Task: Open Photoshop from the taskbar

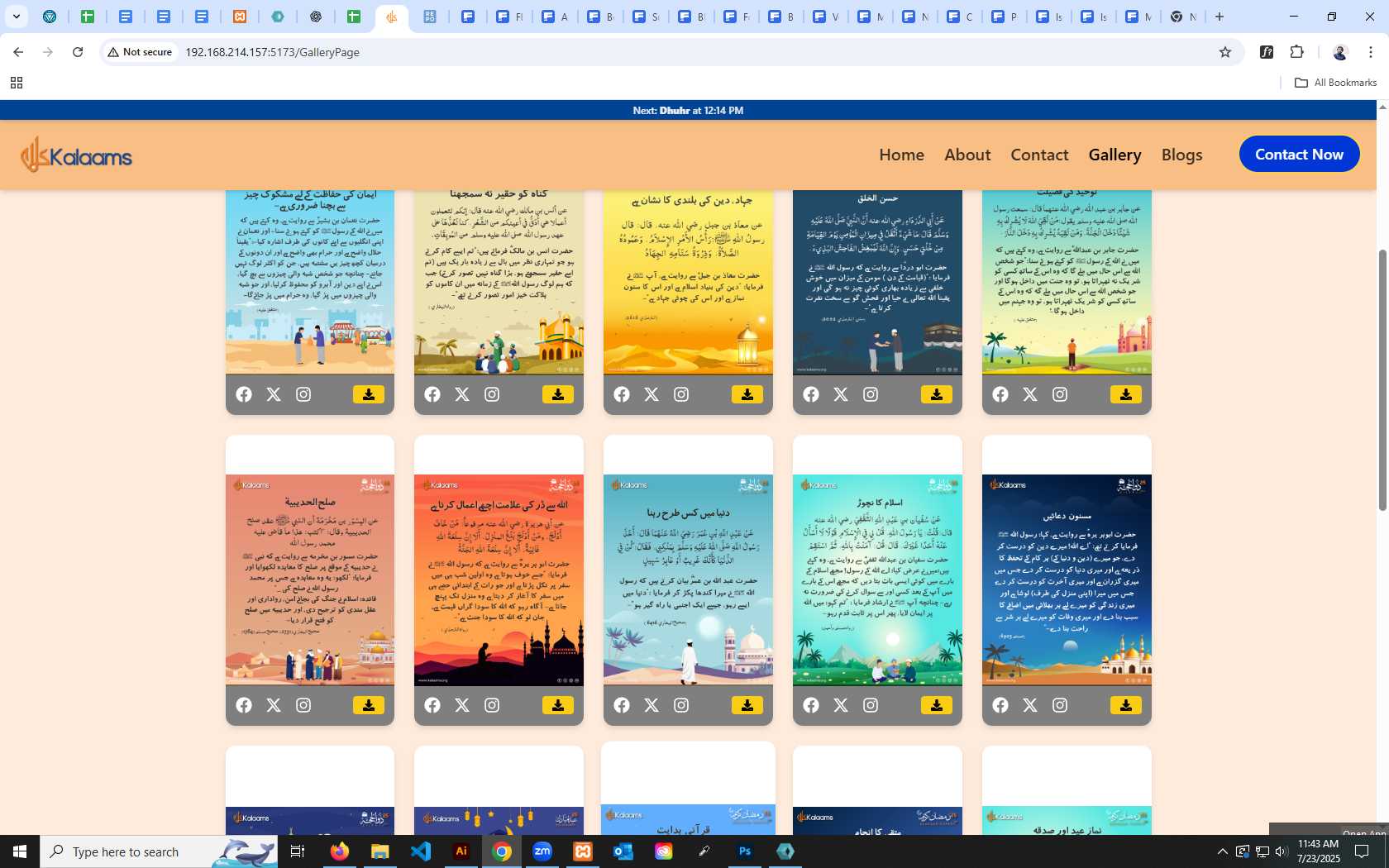Action: tap(745, 851)
